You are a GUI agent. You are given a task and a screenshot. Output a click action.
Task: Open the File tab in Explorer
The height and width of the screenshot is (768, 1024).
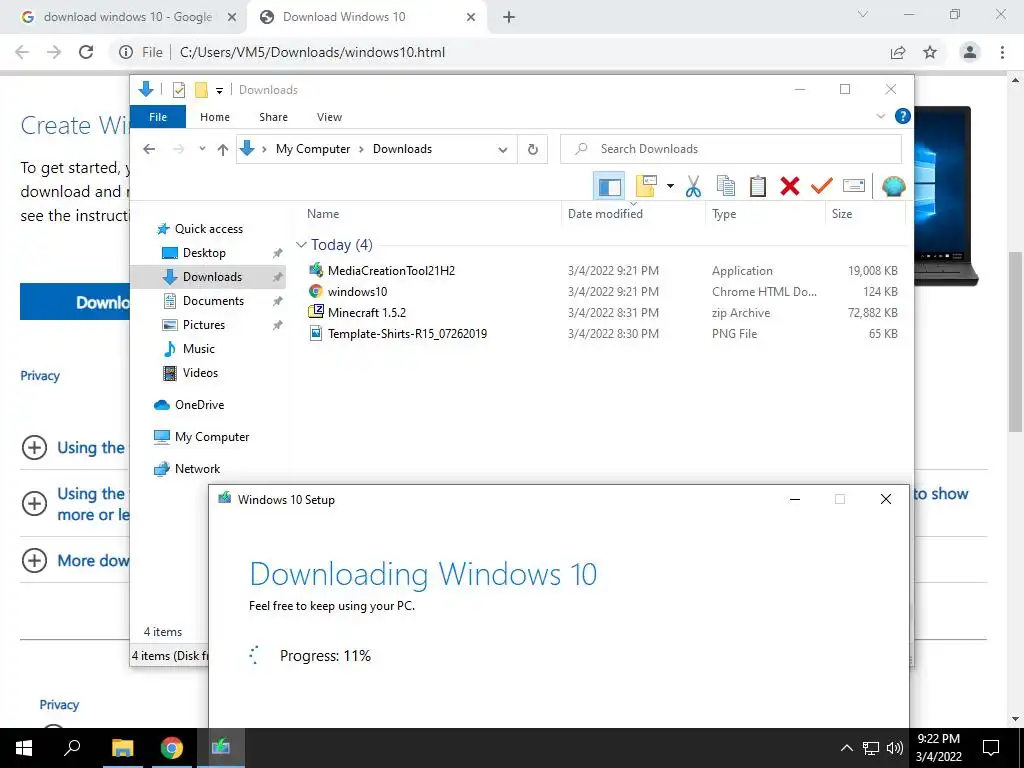[x=158, y=117]
